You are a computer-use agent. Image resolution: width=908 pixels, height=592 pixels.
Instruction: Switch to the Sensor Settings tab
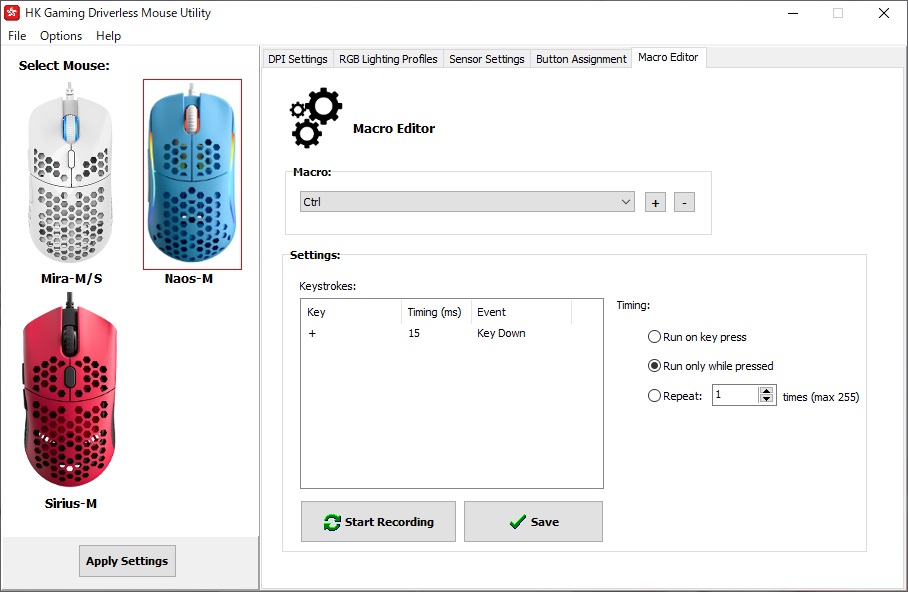tap(486, 59)
